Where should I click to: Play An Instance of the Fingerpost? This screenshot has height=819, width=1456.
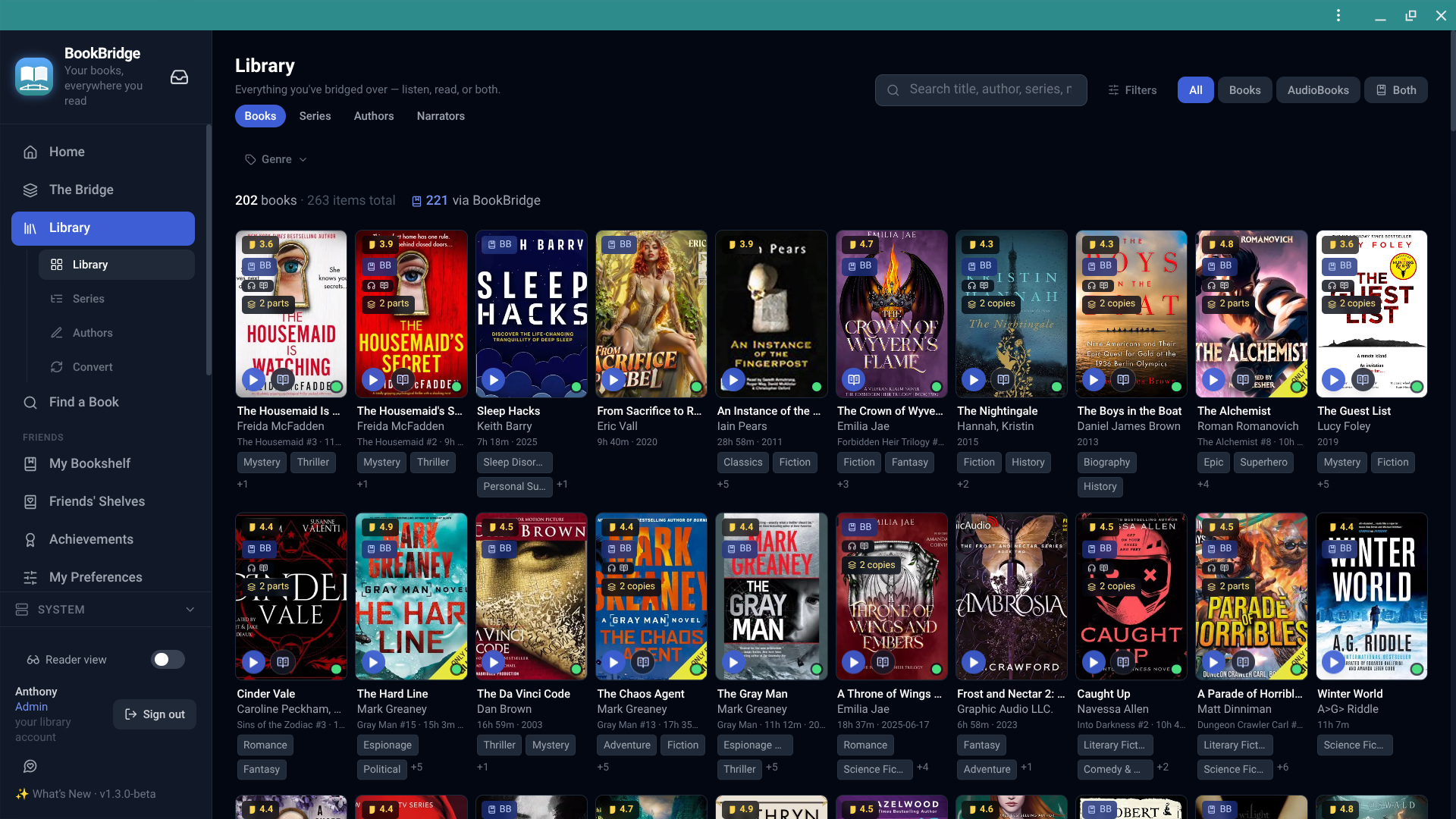tap(733, 379)
